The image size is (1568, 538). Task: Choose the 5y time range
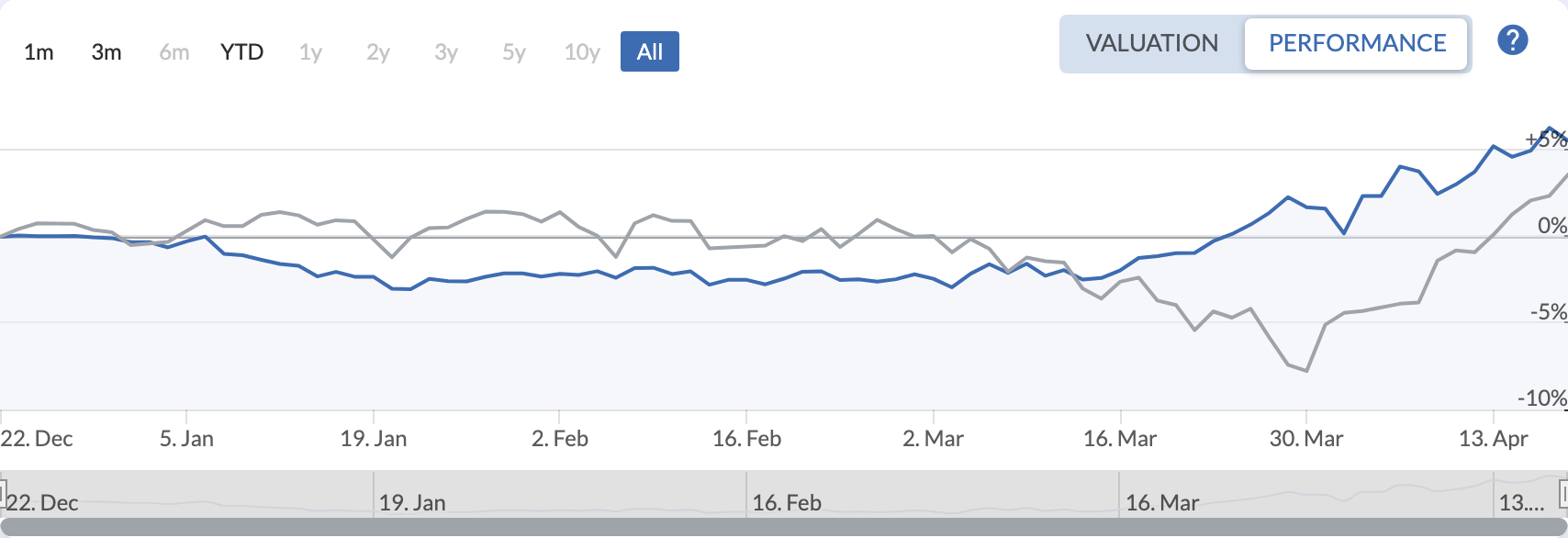pos(514,52)
